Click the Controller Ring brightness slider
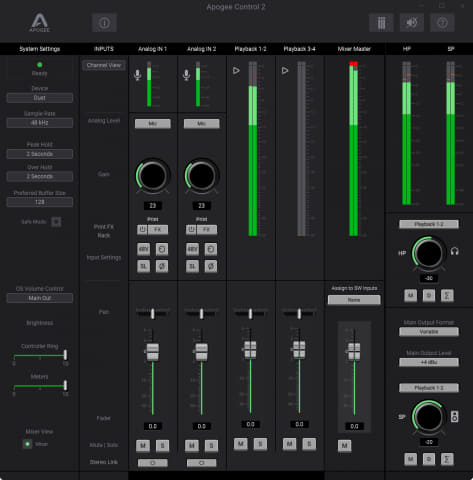 (x=40, y=356)
